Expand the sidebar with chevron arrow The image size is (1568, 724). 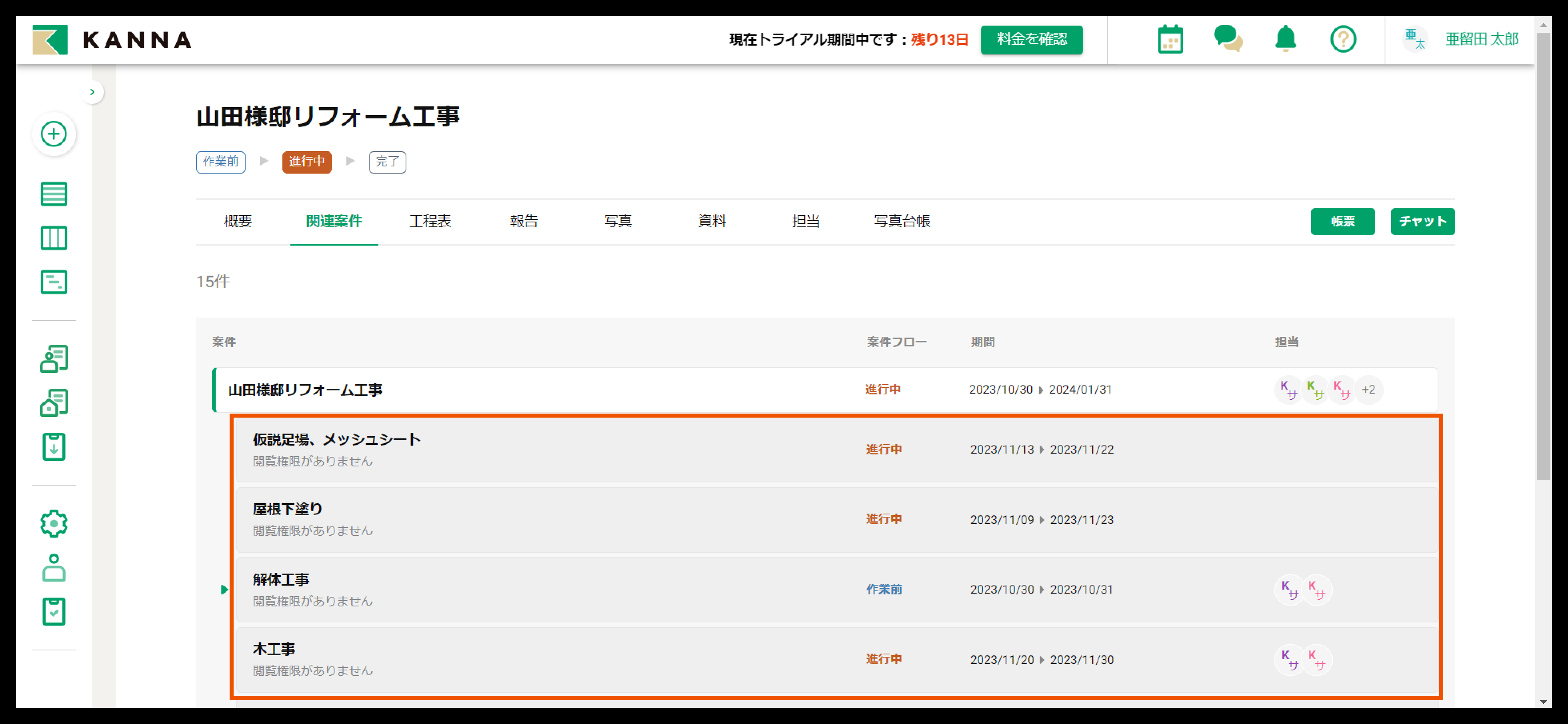tap(92, 92)
